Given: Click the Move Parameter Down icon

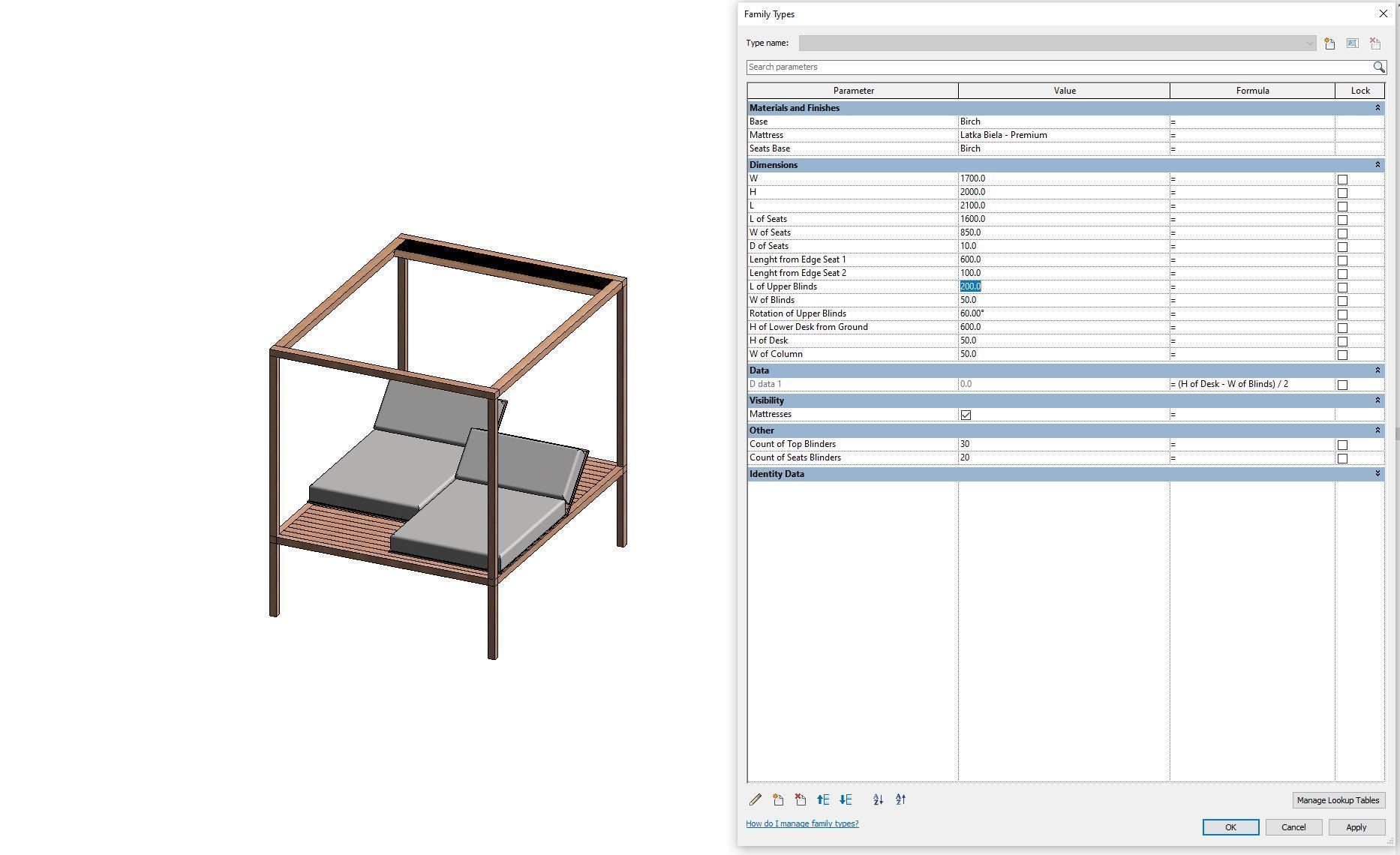Looking at the screenshot, I should (x=846, y=800).
